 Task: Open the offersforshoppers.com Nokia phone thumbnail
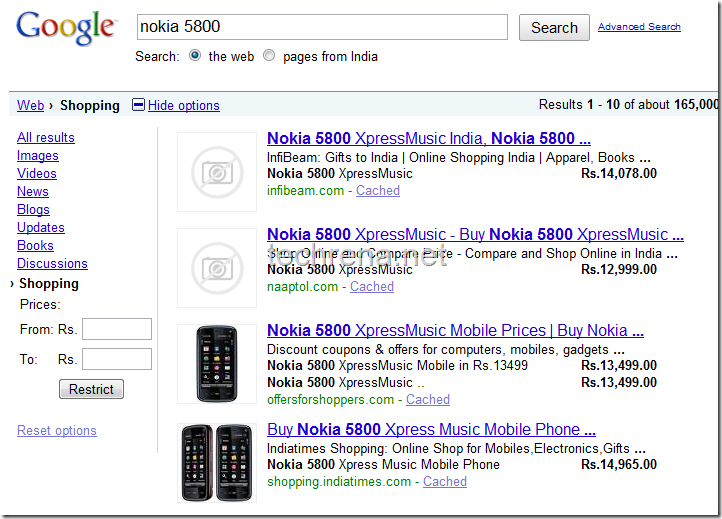(x=217, y=364)
